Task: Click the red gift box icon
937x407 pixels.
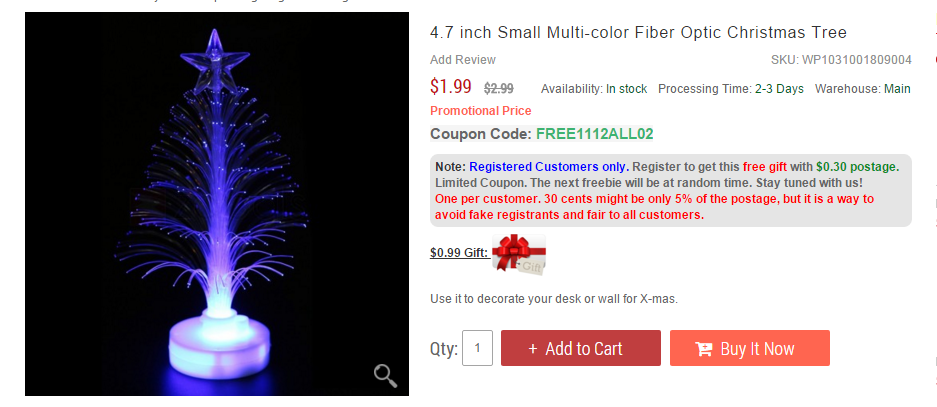Action: pos(519,254)
